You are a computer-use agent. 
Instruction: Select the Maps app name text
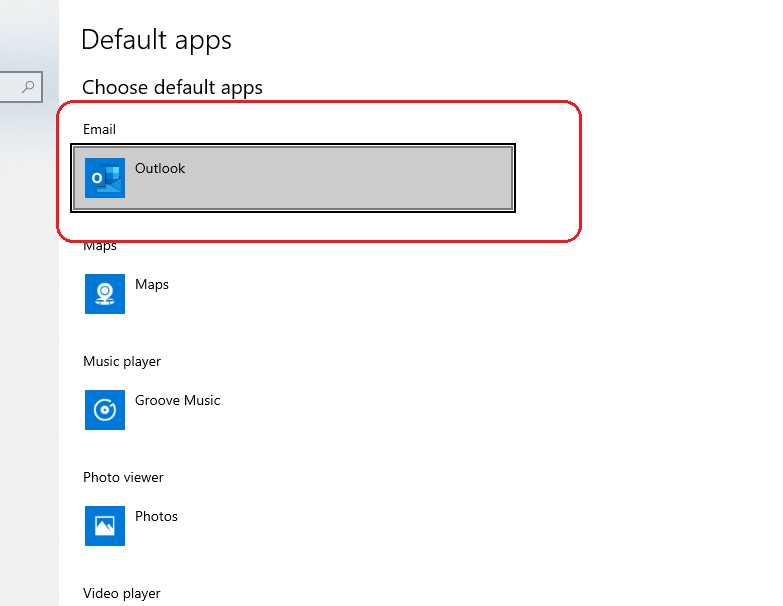point(152,284)
